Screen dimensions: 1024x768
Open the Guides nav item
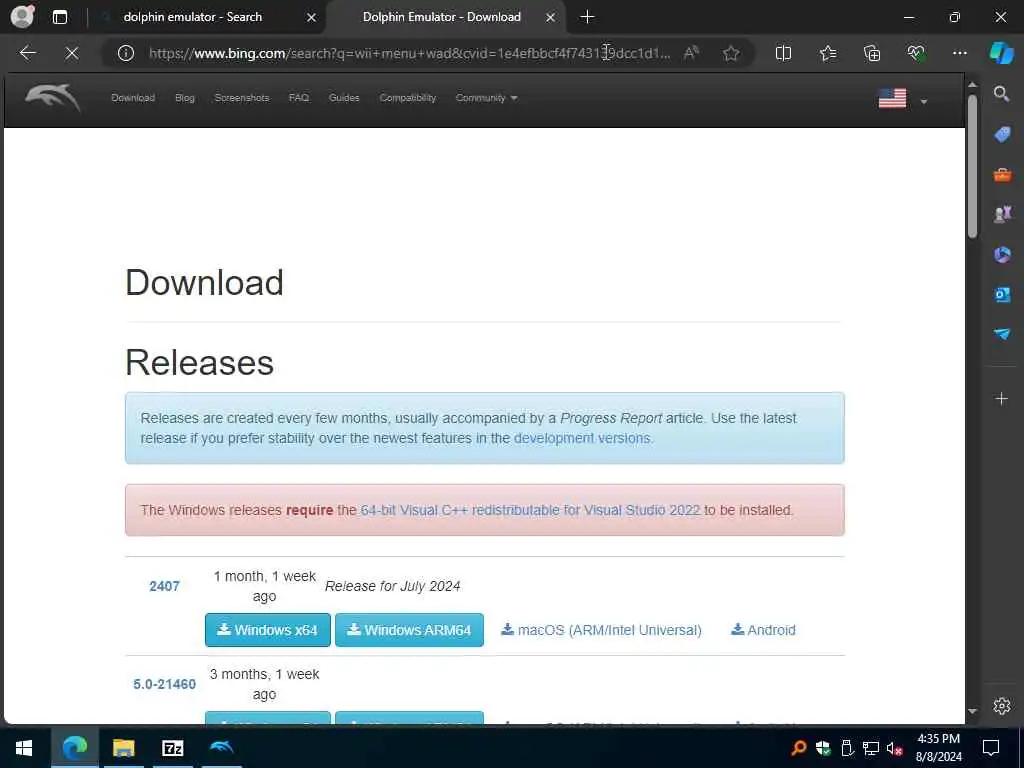click(344, 98)
